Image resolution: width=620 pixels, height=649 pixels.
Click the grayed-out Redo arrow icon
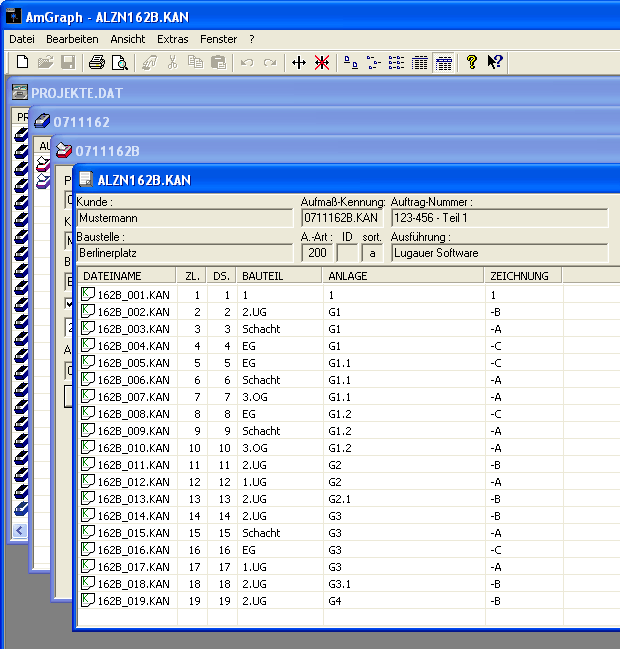pyautogui.click(x=270, y=62)
